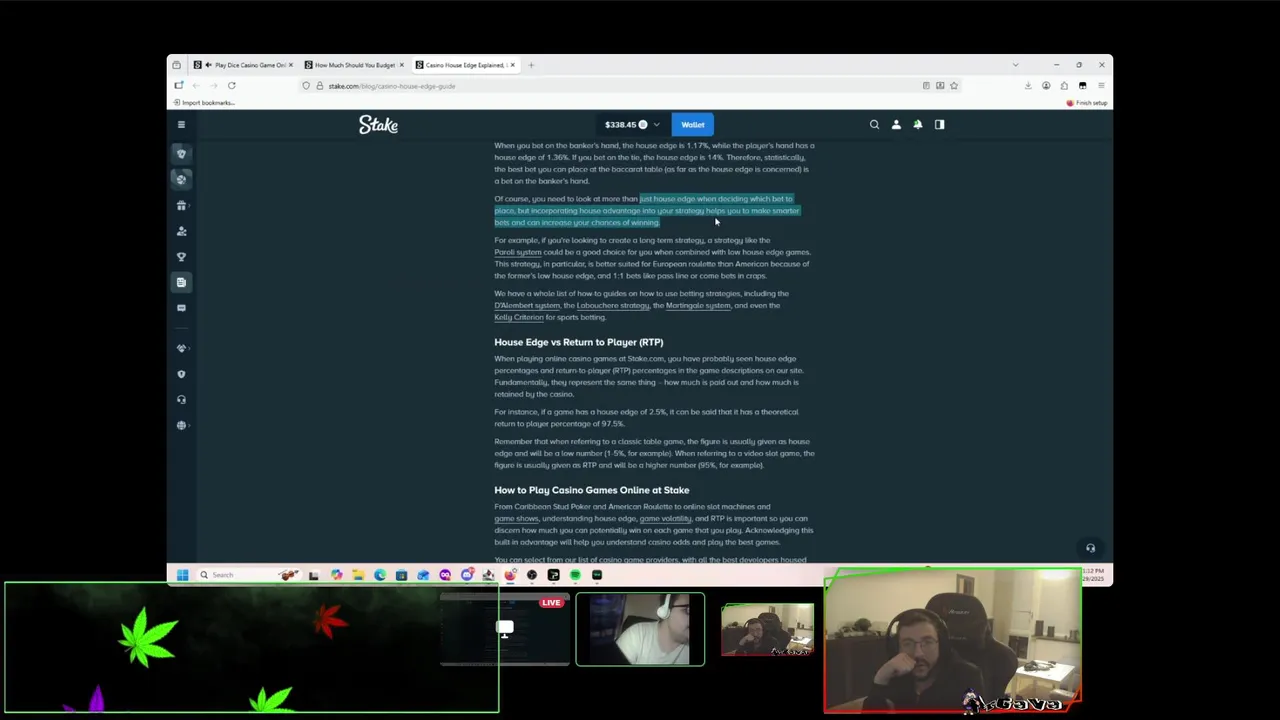The height and width of the screenshot is (720, 1280).
Task: Open the list all tabs chevron
Action: click(x=1015, y=65)
